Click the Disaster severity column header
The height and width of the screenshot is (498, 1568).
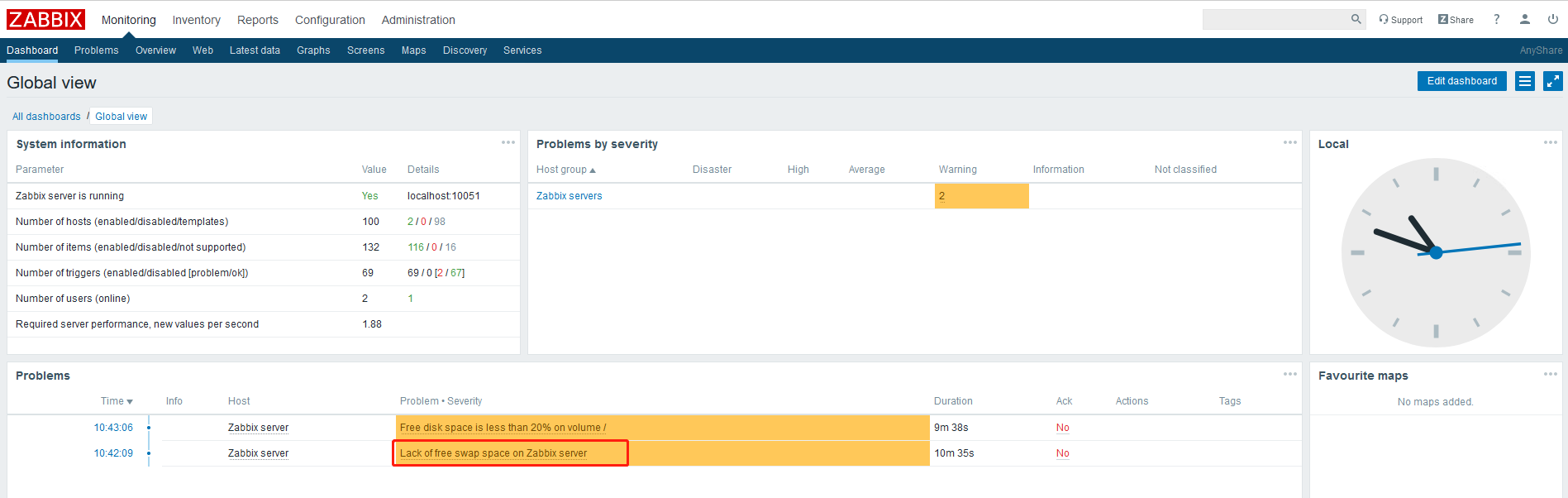pyautogui.click(x=712, y=170)
